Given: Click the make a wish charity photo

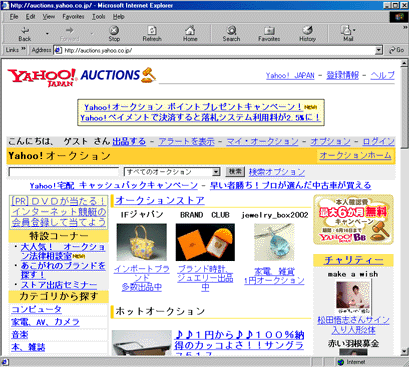Looking at the screenshot, I should click(353, 297).
